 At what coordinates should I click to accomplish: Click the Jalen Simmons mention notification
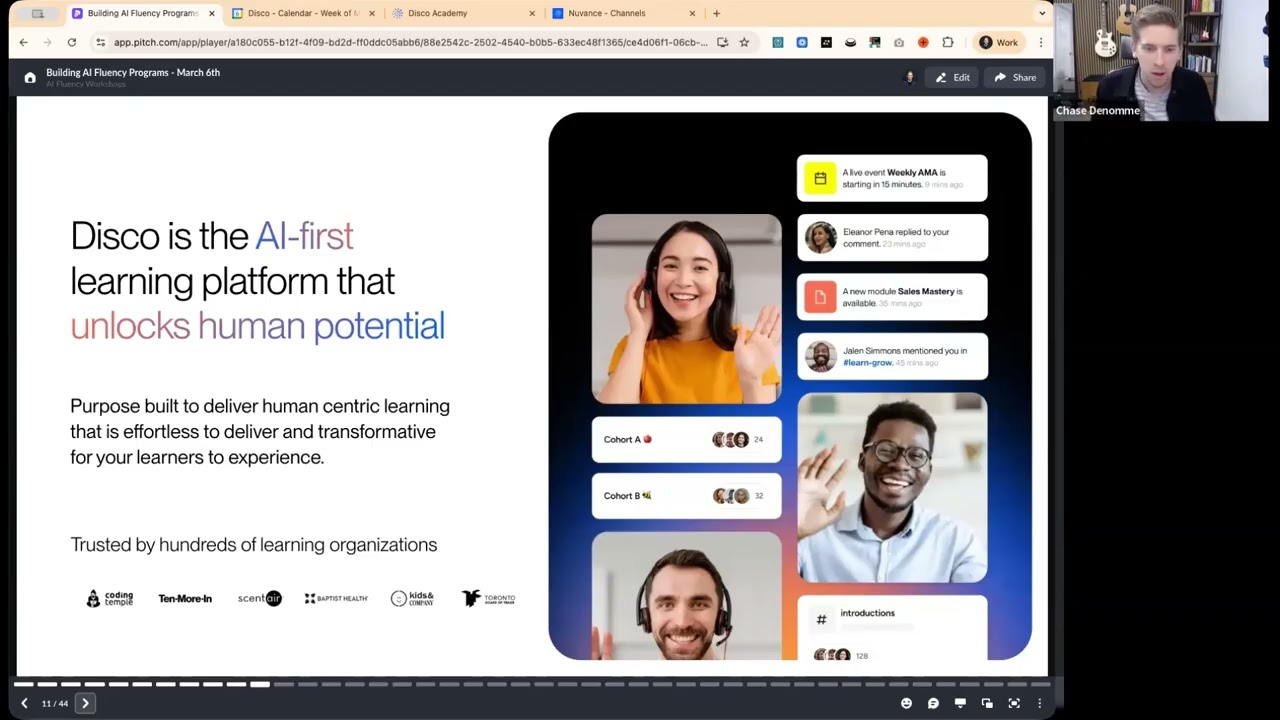(892, 356)
